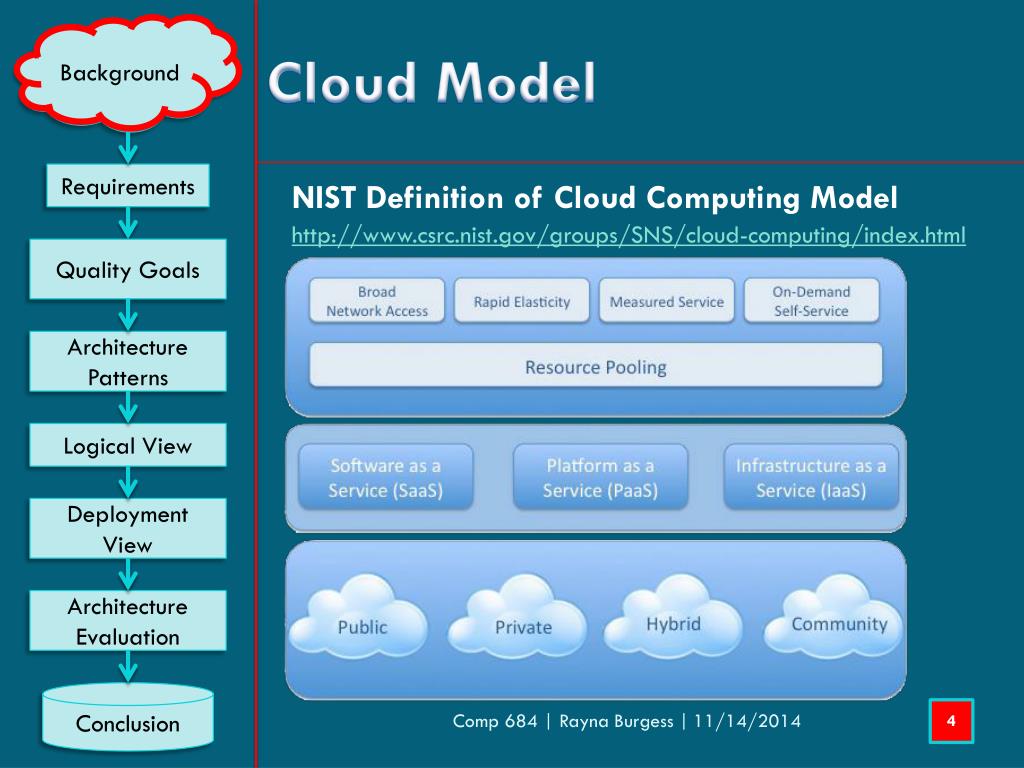Open the Quality Goals step
The height and width of the screenshot is (768, 1024).
coord(128,270)
